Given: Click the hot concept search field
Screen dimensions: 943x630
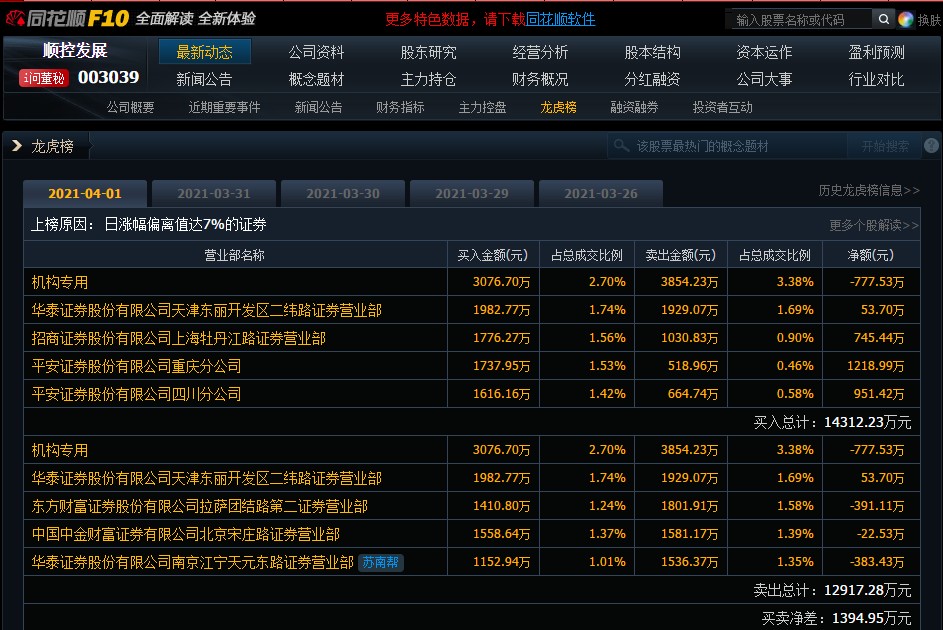Looking at the screenshot, I should click(726, 146).
